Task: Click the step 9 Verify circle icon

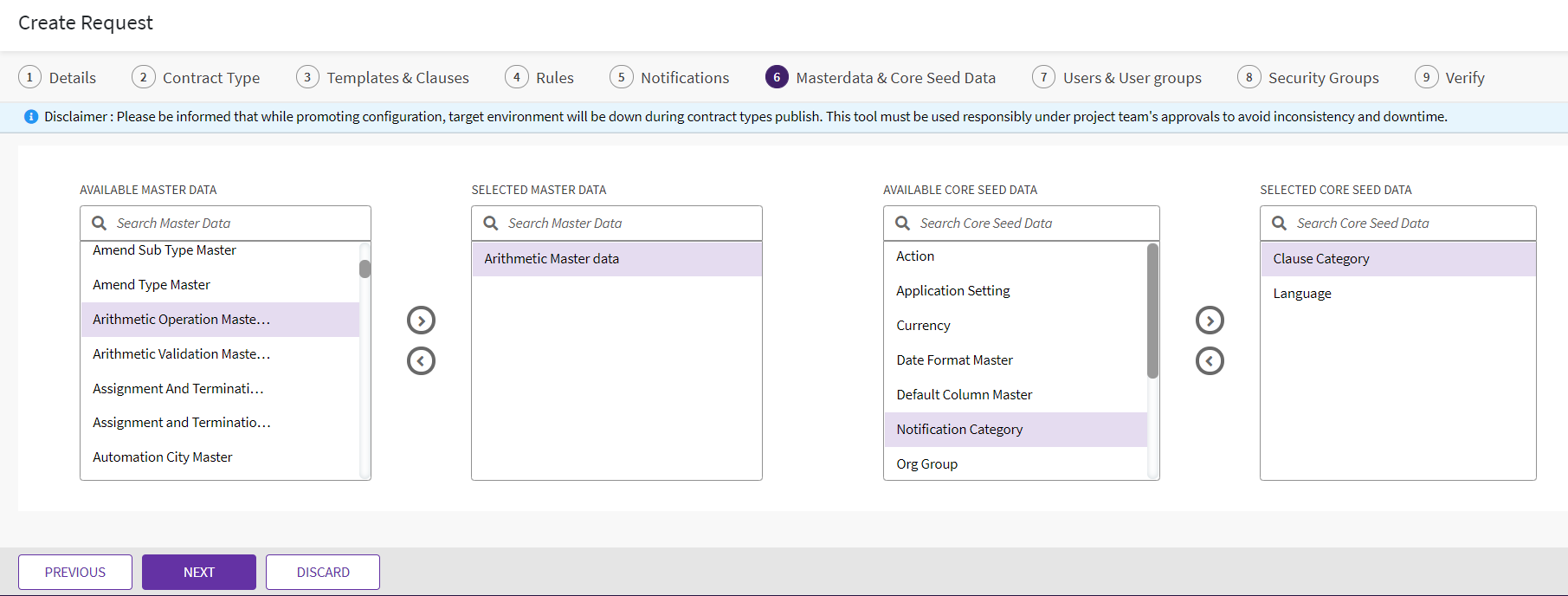Action: (1426, 77)
